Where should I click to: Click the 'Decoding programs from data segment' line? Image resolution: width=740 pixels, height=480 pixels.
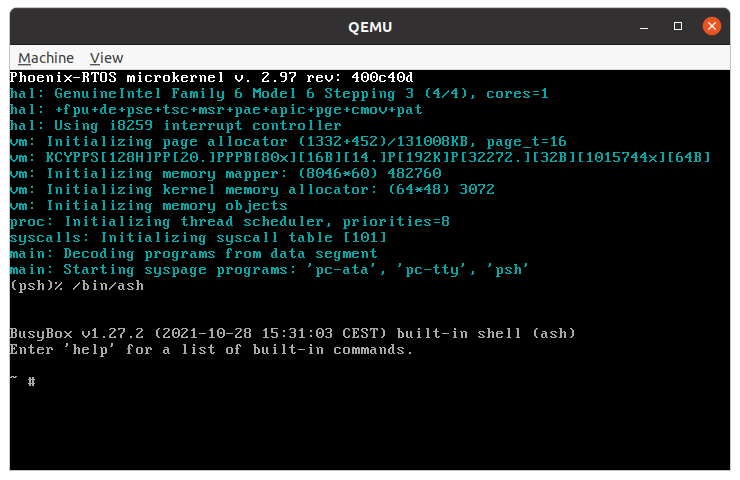(x=193, y=254)
